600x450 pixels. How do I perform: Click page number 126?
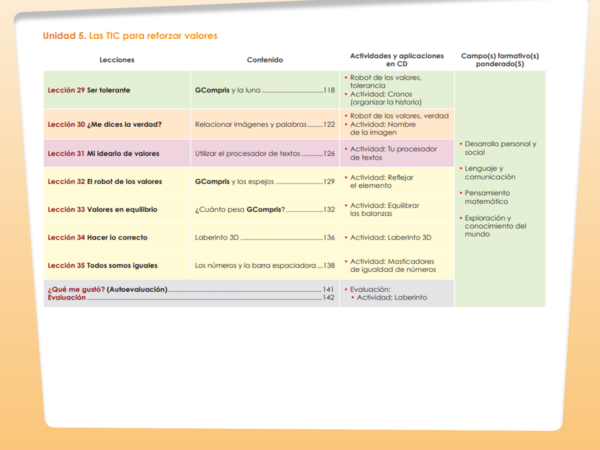(329, 153)
